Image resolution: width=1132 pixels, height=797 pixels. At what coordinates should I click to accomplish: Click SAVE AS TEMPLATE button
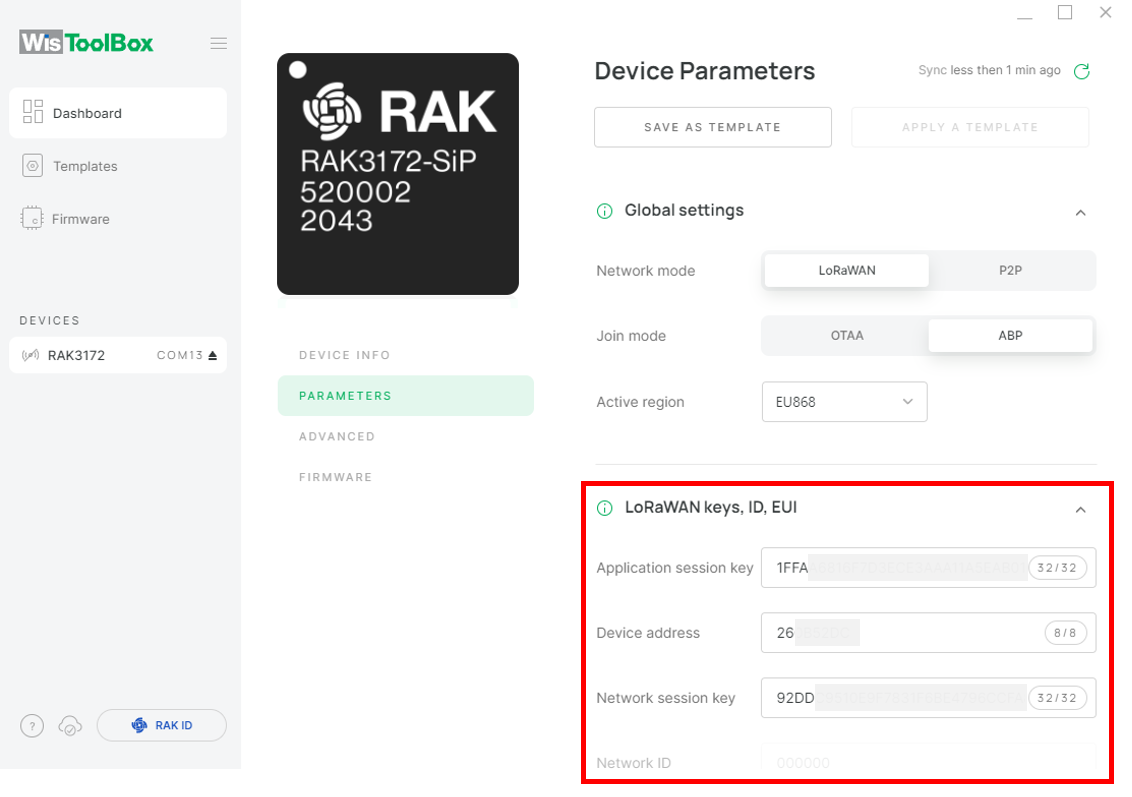[713, 127]
